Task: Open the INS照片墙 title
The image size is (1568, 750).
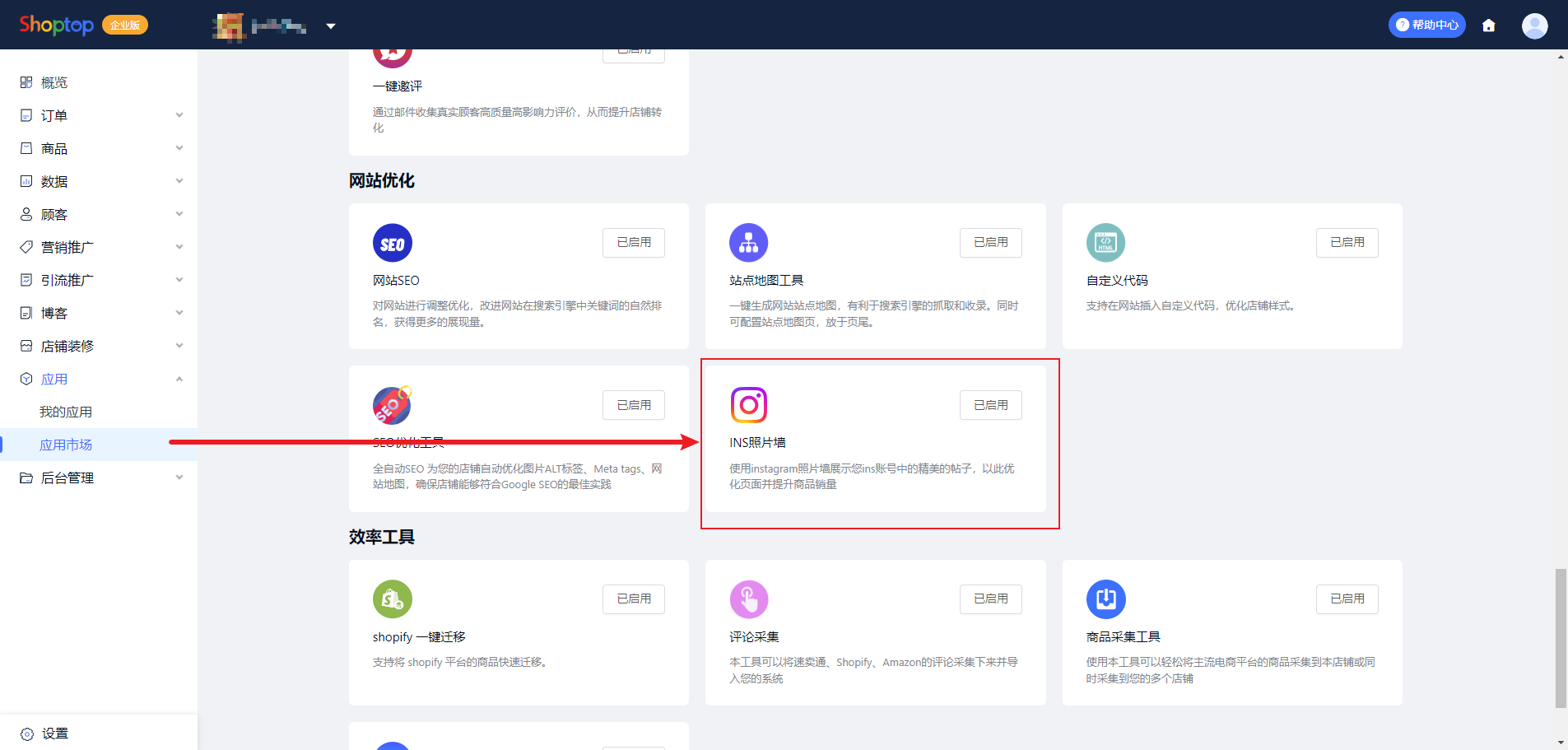Action: [757, 443]
